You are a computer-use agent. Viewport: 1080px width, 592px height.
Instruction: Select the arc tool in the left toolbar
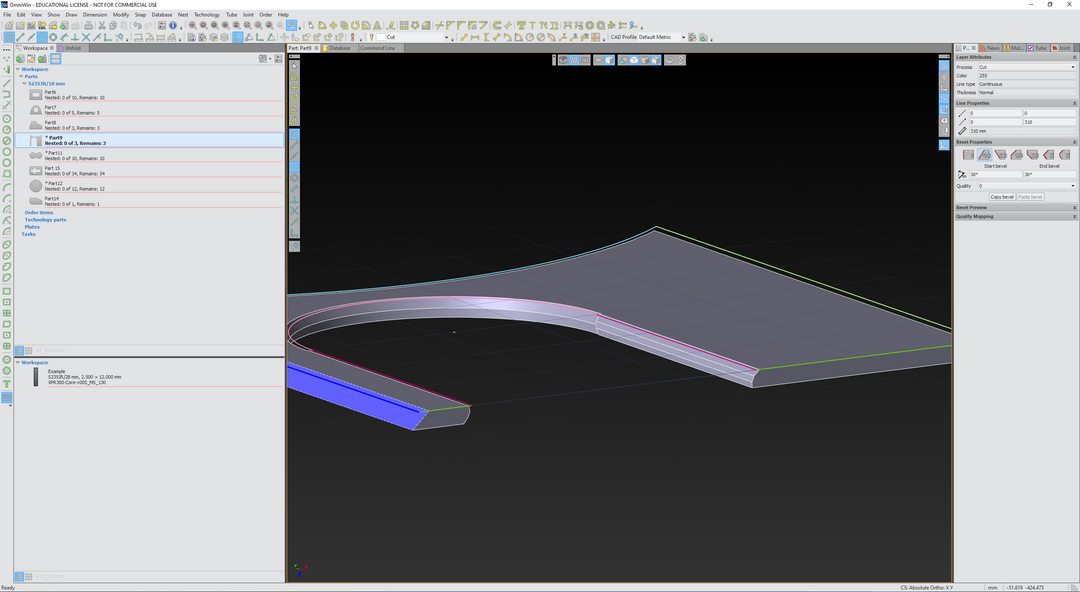click(x=8, y=187)
